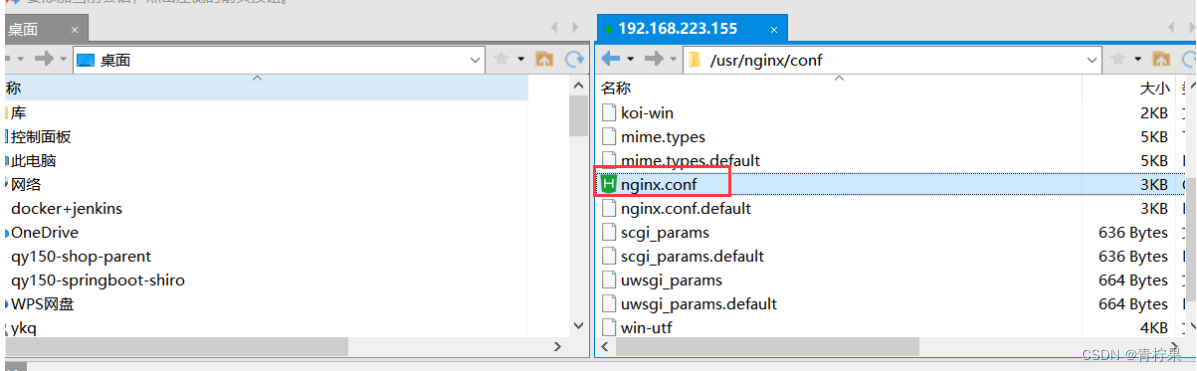Image resolution: width=1197 pixels, height=371 pixels.
Task: Click home folder icon in the 桌面 pane
Action: coord(544,59)
